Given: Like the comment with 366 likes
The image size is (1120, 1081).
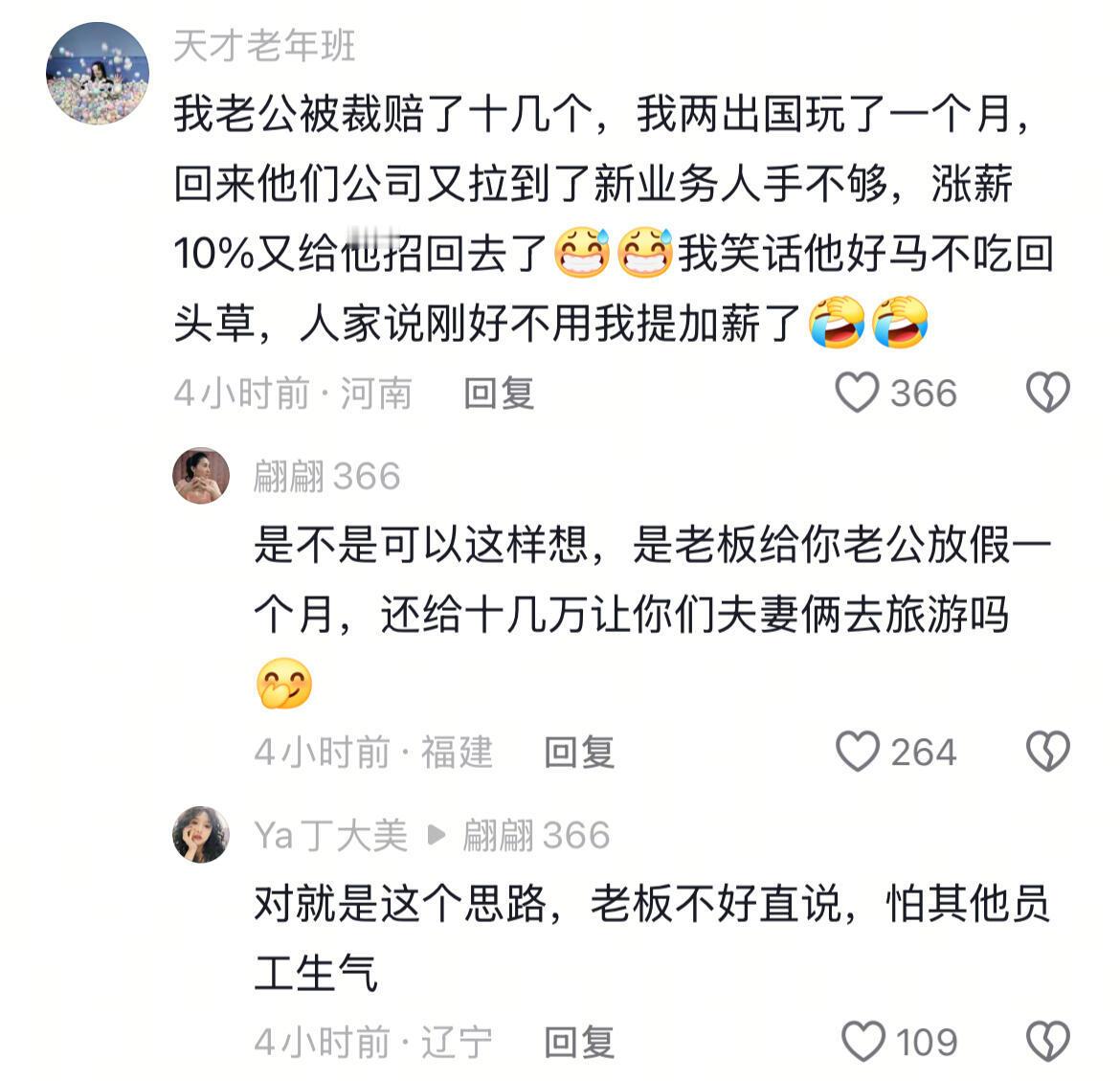Looking at the screenshot, I should (x=857, y=393).
